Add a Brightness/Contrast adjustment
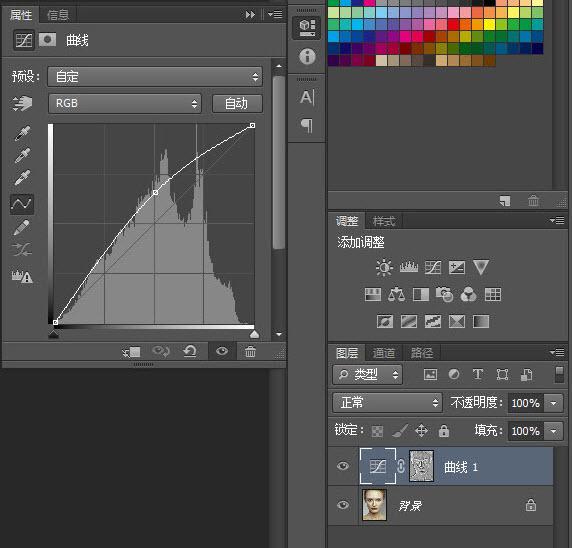This screenshot has width=572, height=548. [x=384, y=267]
